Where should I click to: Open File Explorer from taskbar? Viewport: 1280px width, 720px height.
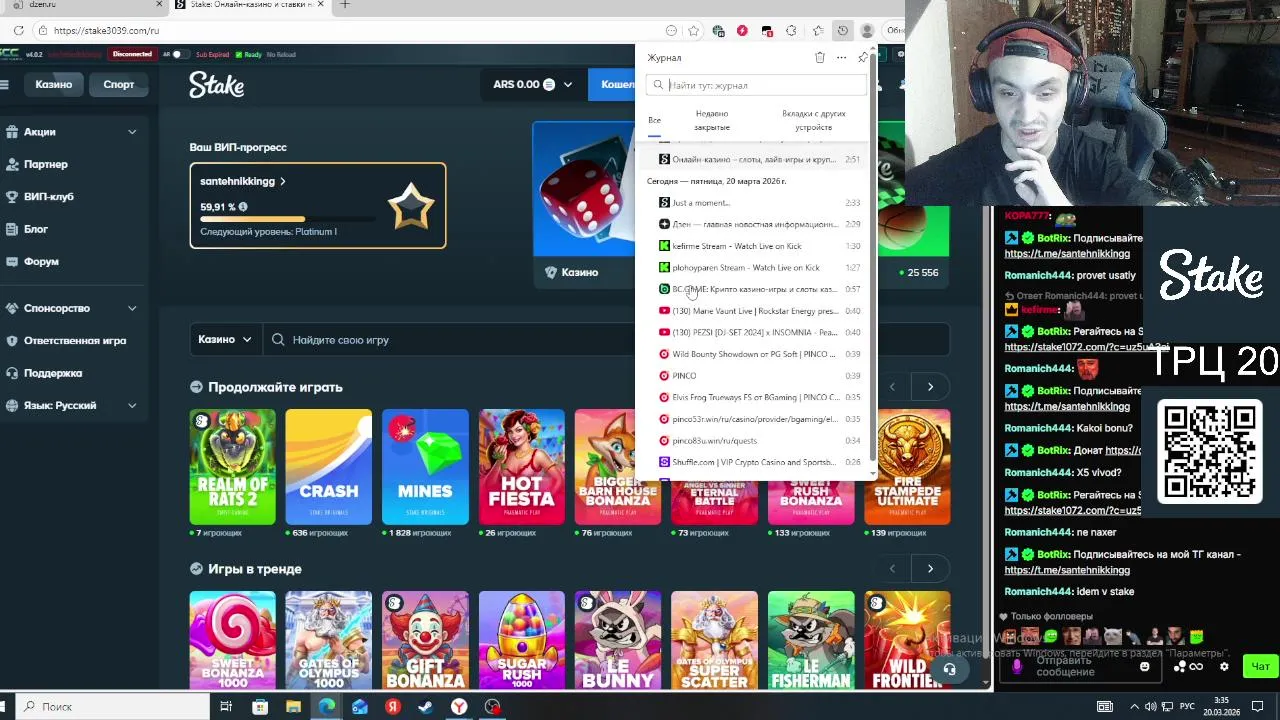tap(293, 706)
